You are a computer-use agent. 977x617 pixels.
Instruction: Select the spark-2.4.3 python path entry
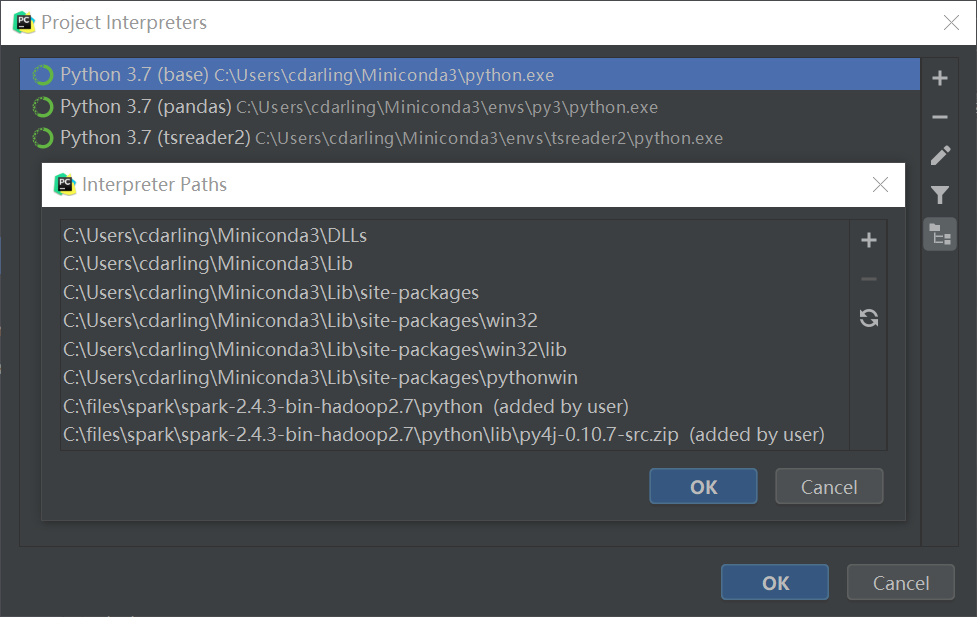point(345,407)
